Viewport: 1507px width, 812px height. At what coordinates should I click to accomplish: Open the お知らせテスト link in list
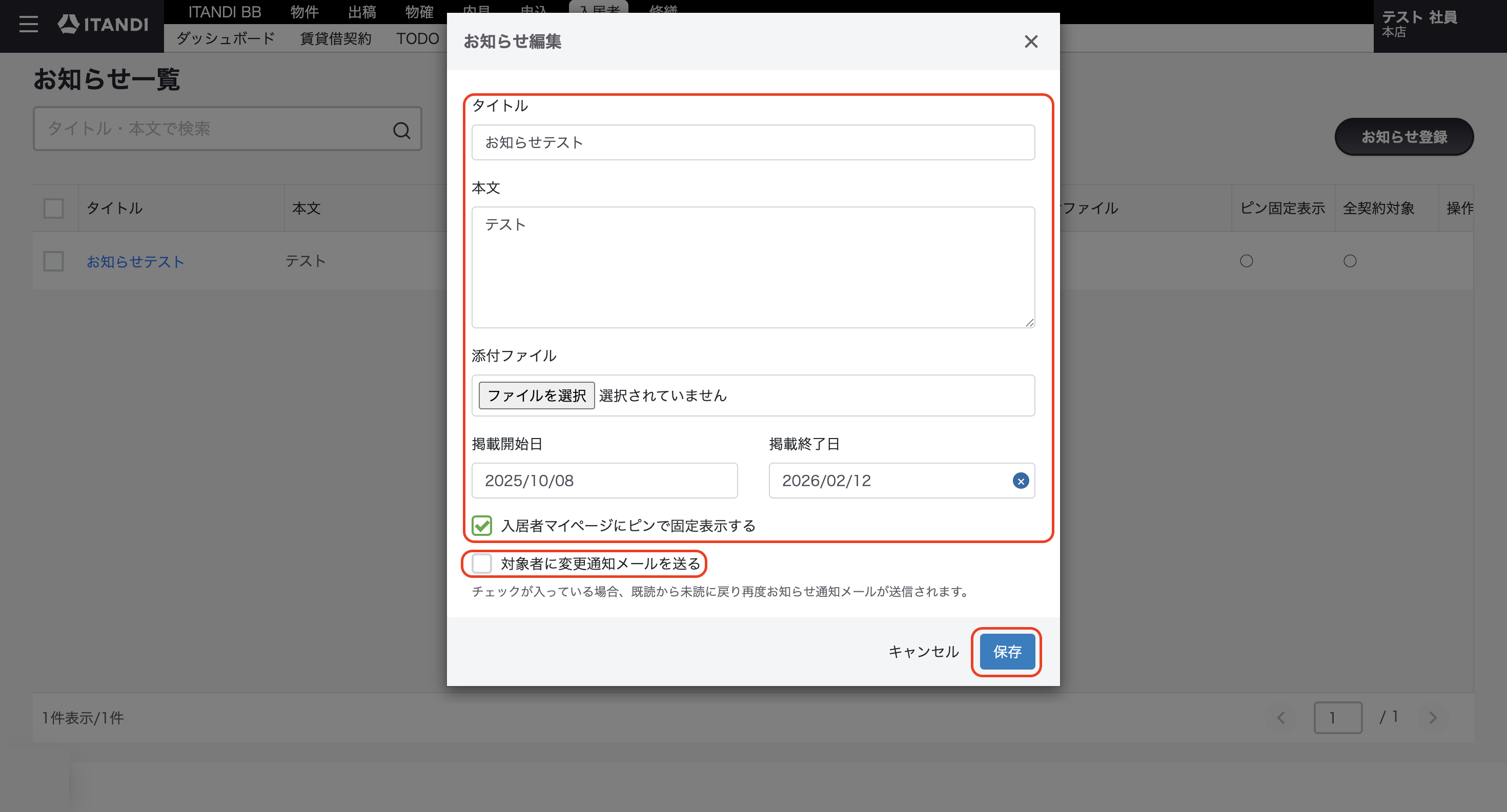click(135, 261)
